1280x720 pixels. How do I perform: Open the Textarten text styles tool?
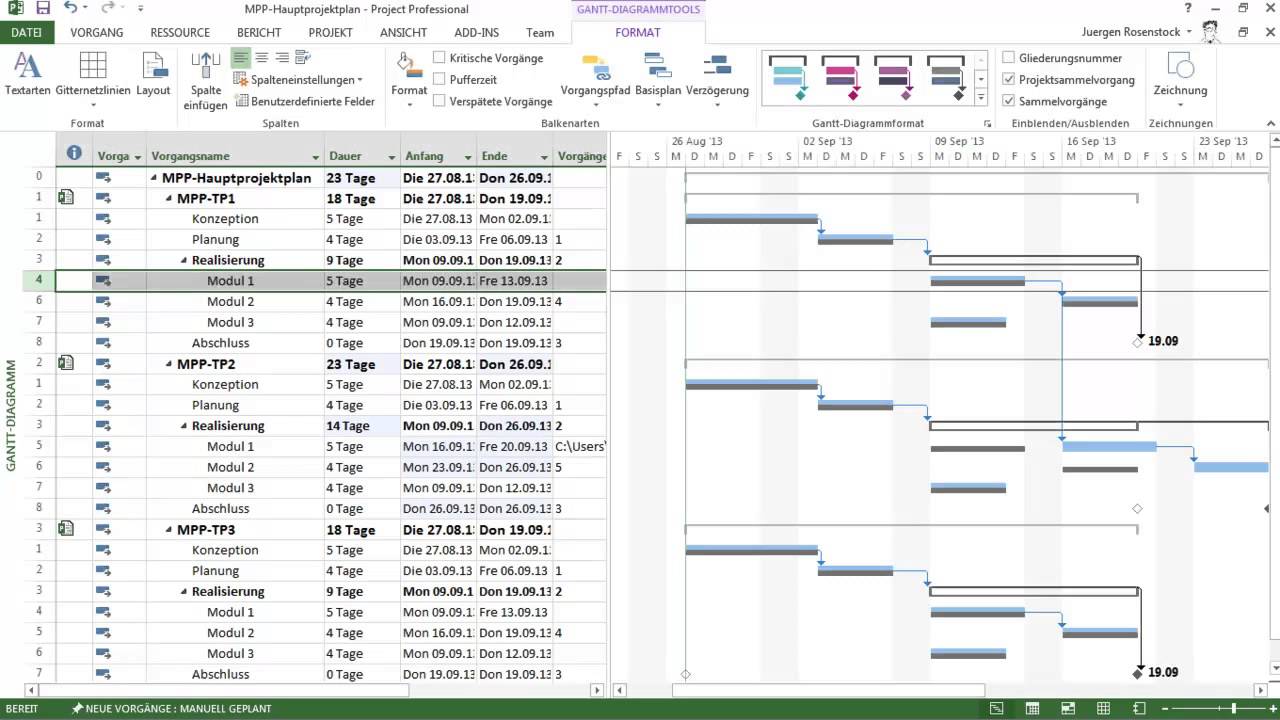[27, 74]
